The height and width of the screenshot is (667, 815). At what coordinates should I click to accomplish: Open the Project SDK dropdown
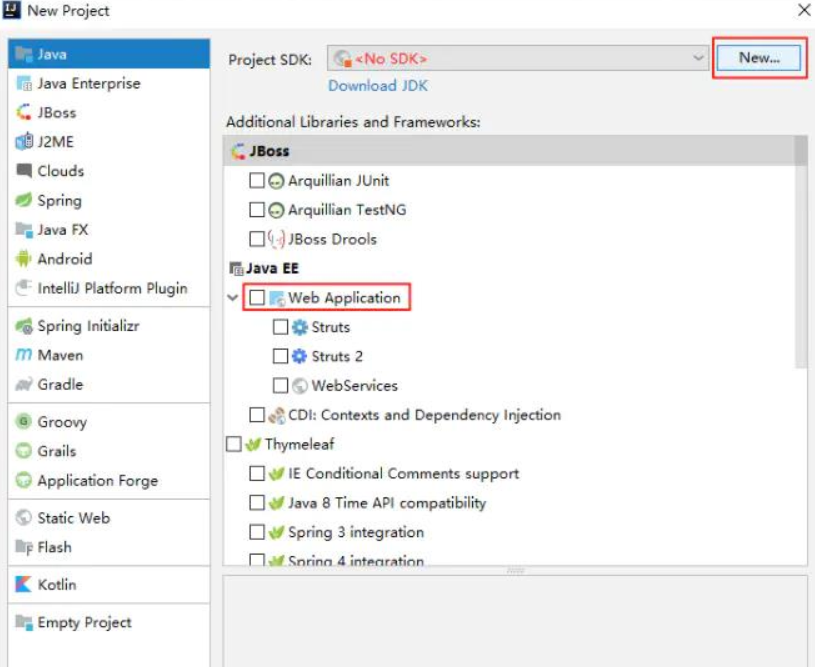pyautogui.click(x=518, y=58)
